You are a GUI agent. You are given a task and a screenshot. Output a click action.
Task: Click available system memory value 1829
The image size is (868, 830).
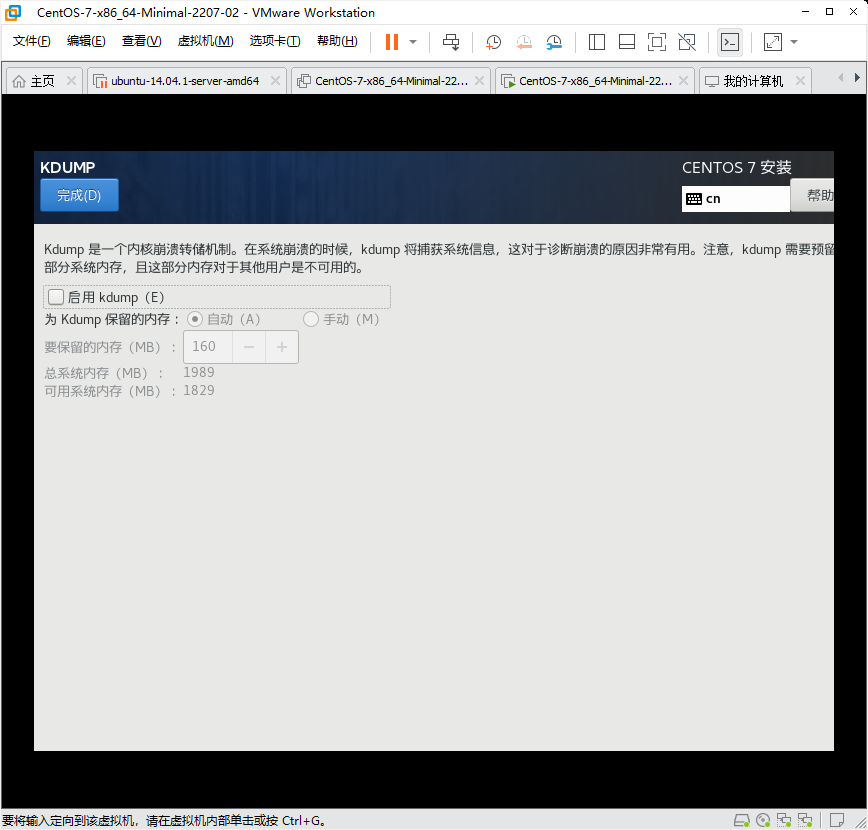tap(199, 390)
